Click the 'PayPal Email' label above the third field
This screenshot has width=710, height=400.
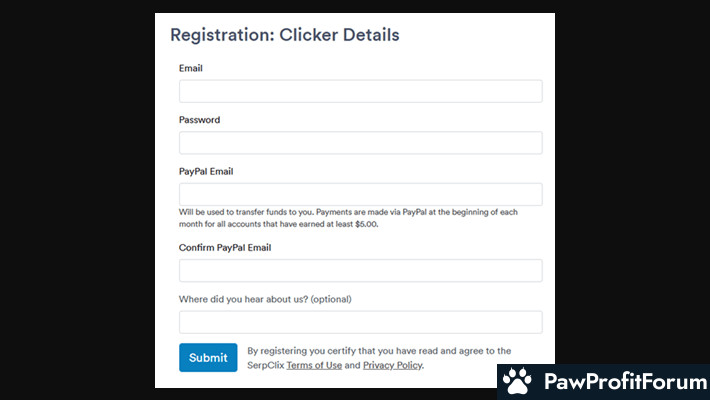206,171
